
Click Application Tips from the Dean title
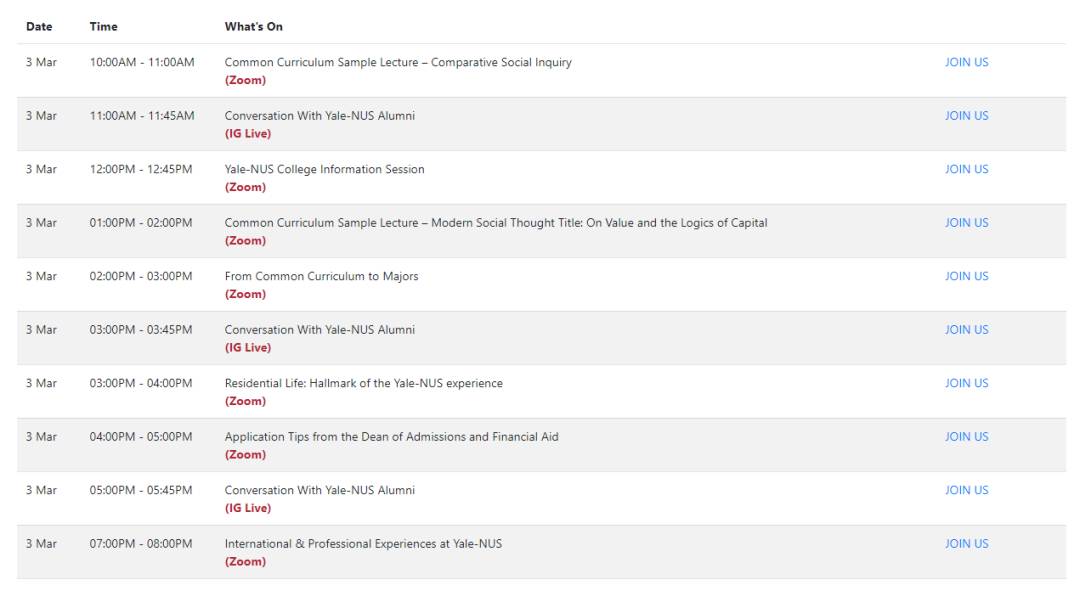pyautogui.click(x=391, y=437)
